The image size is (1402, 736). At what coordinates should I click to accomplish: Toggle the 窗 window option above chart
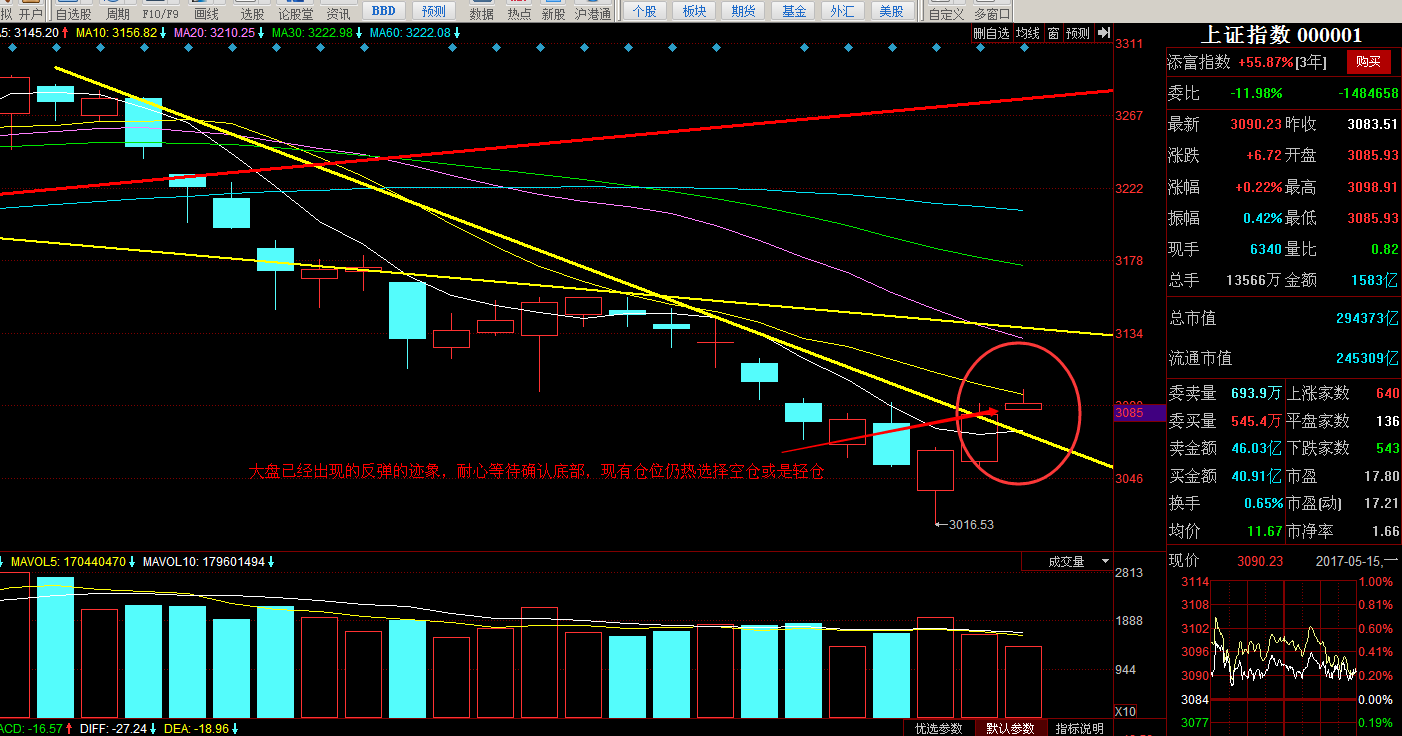pyautogui.click(x=1053, y=33)
